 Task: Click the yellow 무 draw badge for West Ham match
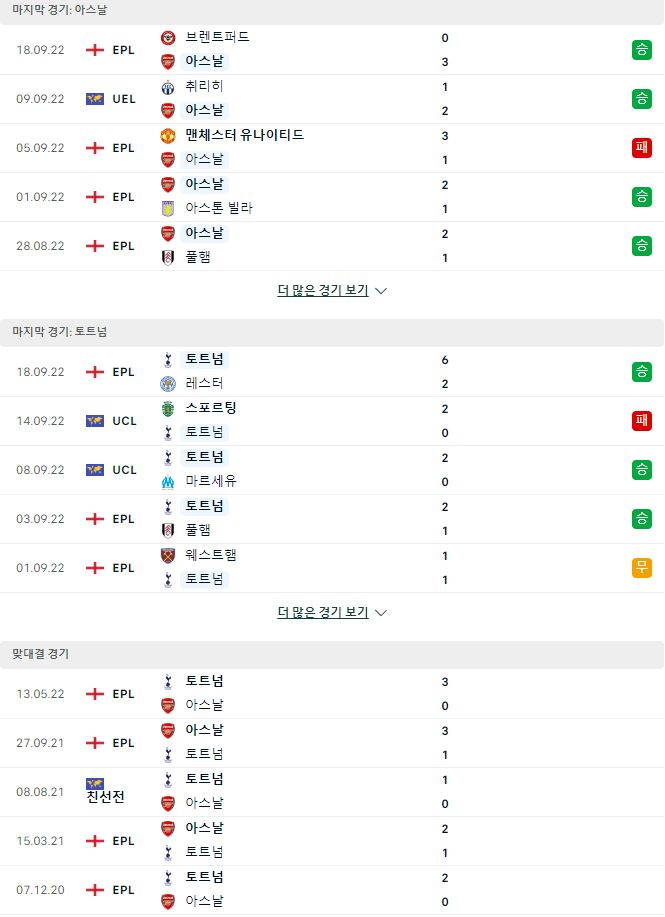(x=642, y=567)
